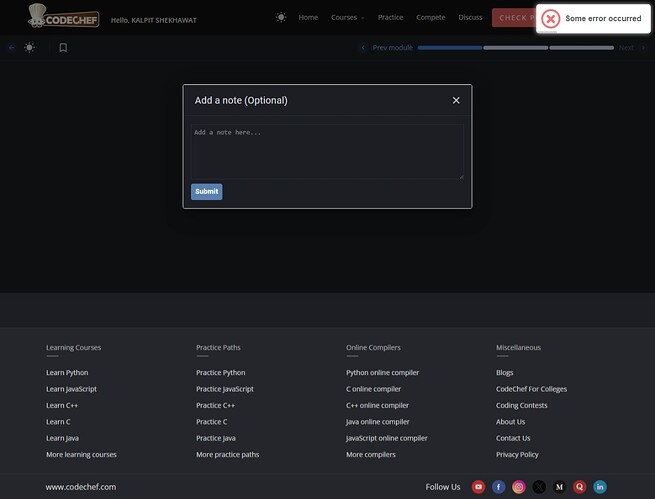
Task: Open CodeChef For Colleges link
Action: [x=531, y=389]
